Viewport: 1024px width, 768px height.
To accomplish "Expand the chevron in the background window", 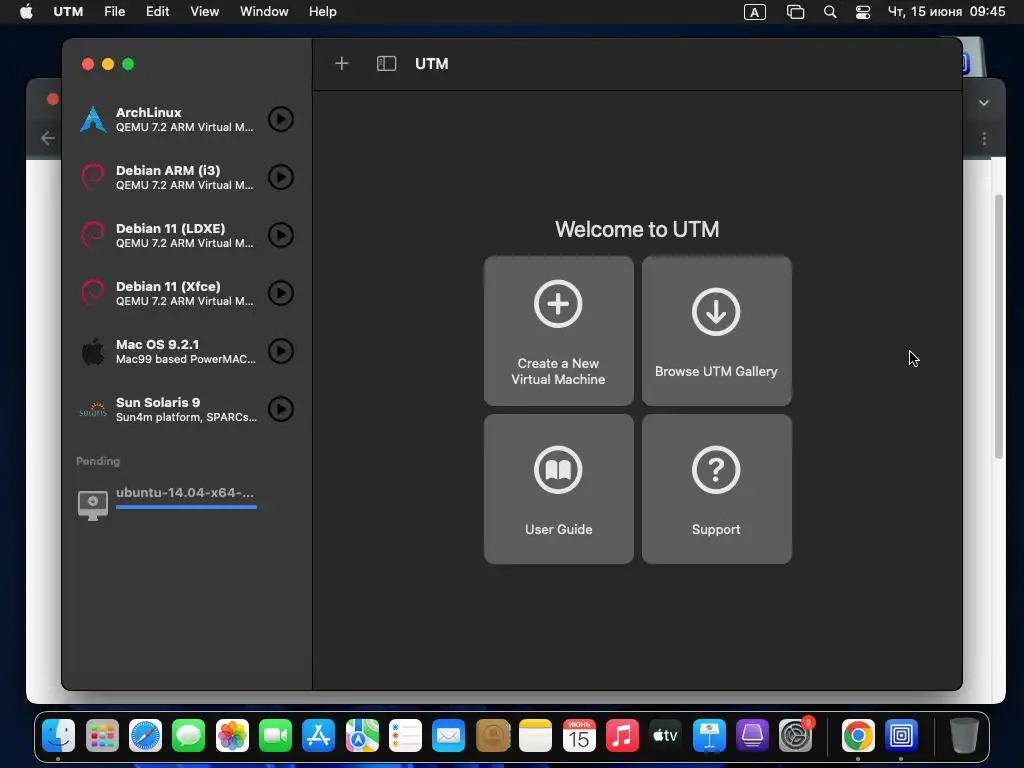I will pyautogui.click(x=984, y=103).
